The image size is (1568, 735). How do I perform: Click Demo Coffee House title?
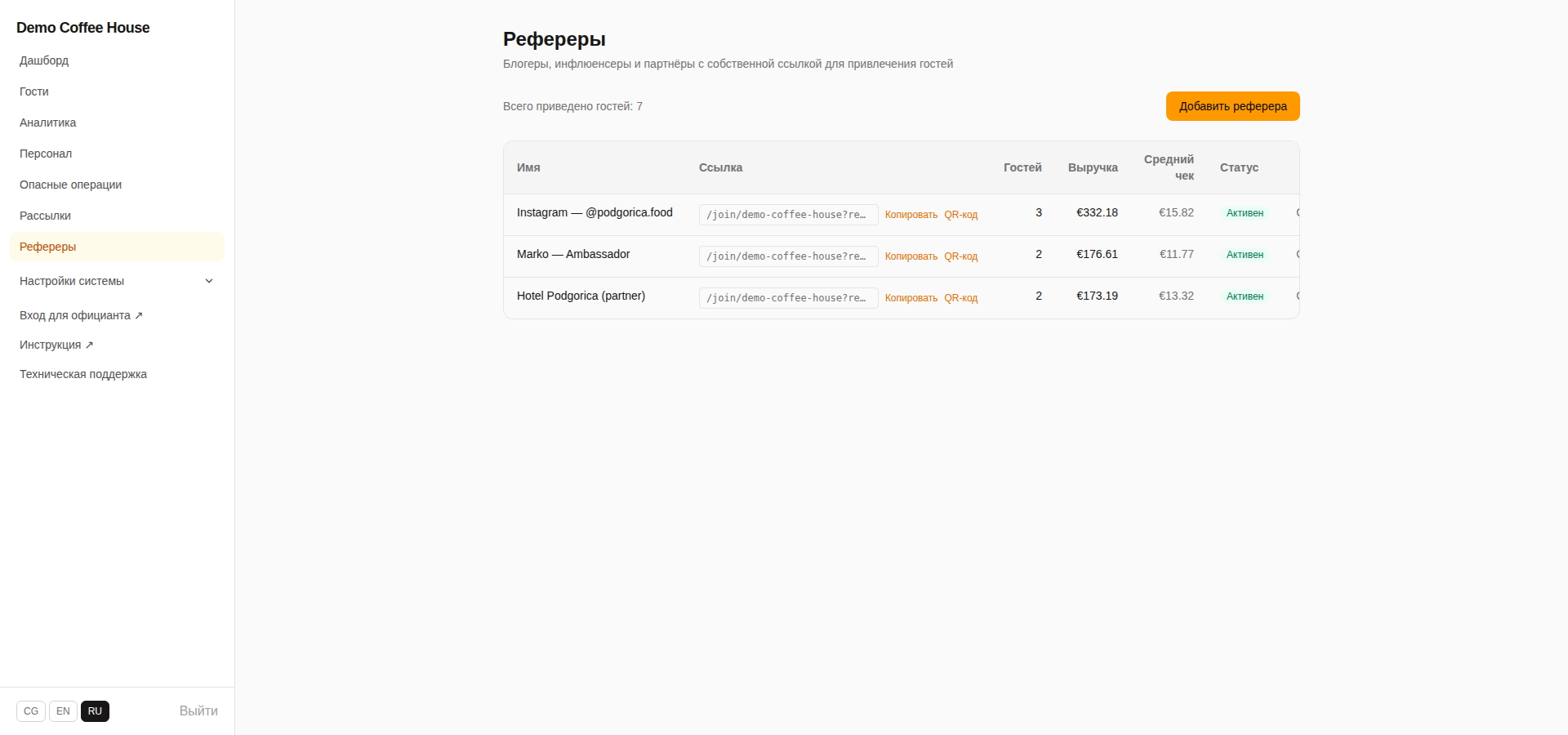tap(83, 28)
